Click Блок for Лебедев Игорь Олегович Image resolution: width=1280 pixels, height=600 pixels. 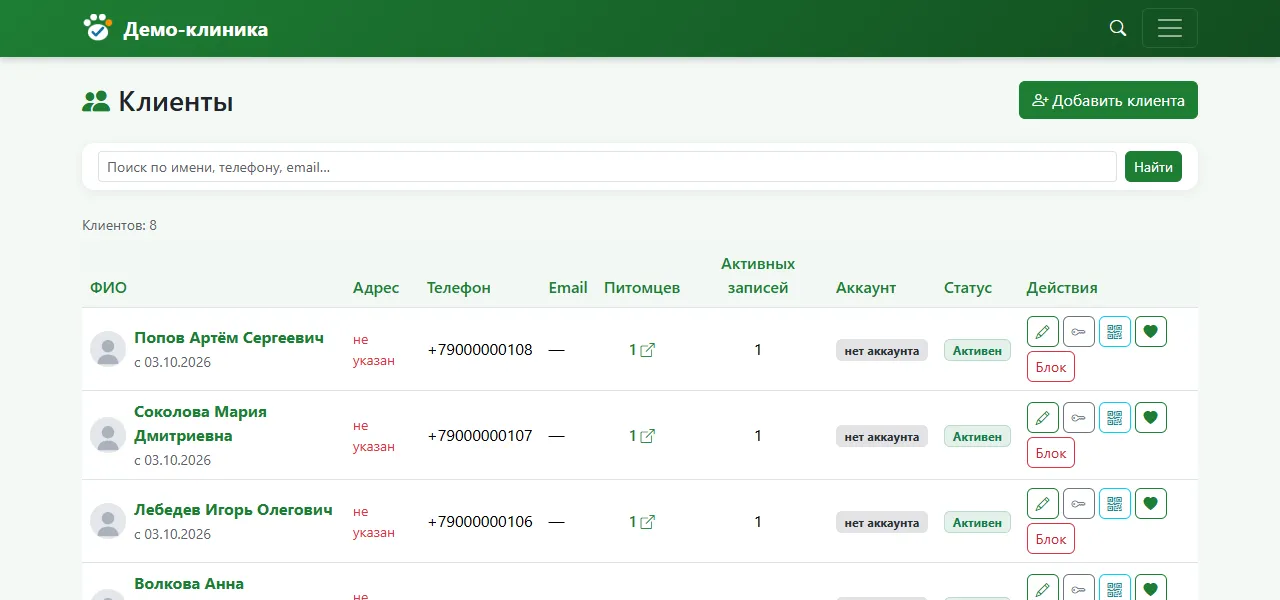pos(1051,539)
